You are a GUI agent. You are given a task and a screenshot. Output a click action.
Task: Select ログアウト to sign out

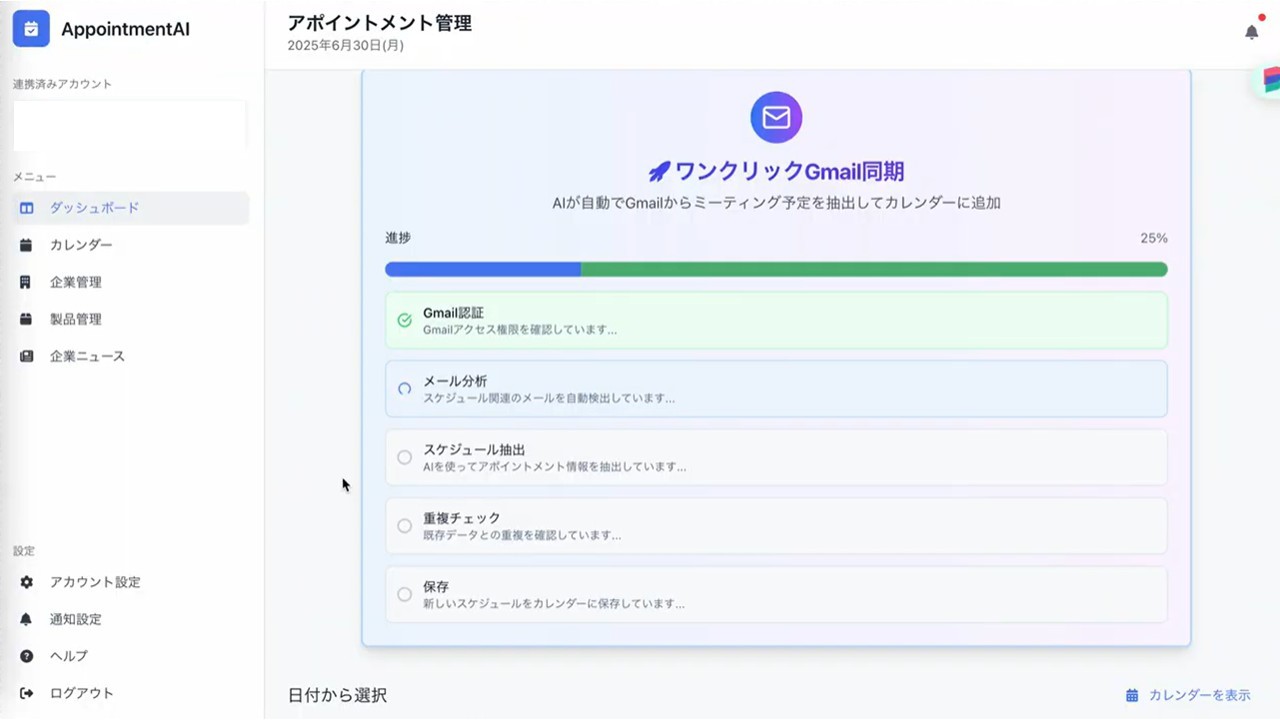[131, 693]
